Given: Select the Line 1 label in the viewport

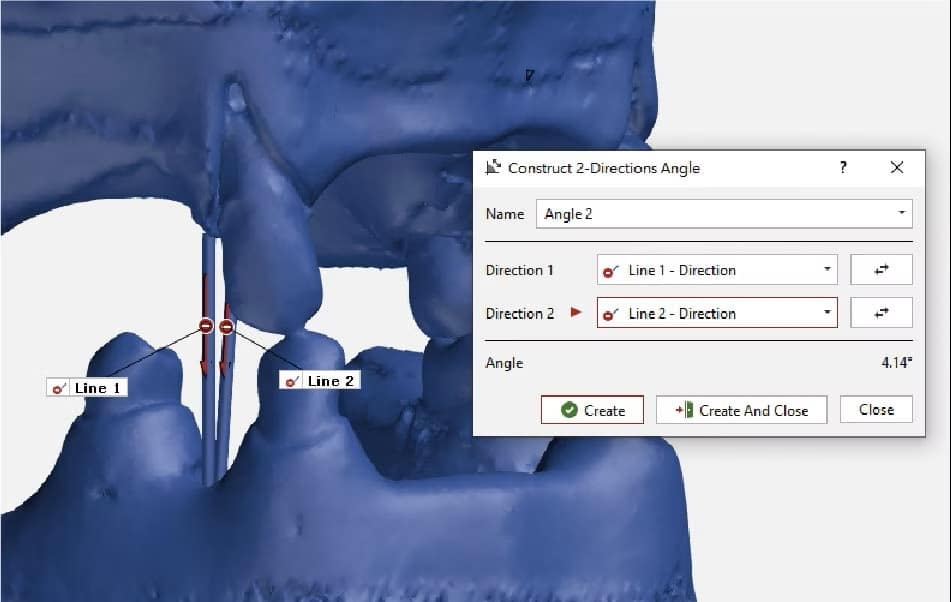Looking at the screenshot, I should coord(87,387).
